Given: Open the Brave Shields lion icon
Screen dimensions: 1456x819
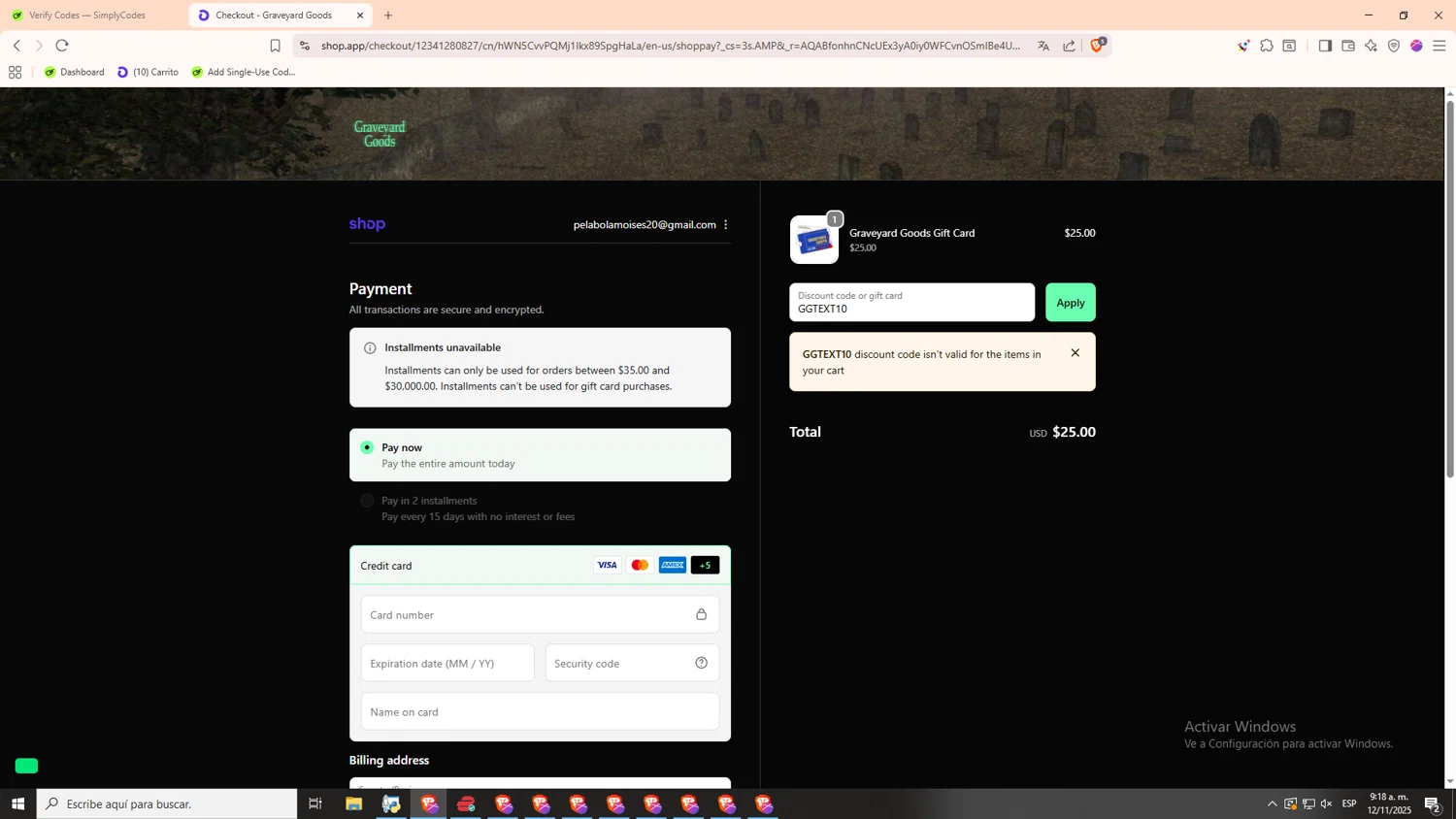Looking at the screenshot, I should 1098,45.
